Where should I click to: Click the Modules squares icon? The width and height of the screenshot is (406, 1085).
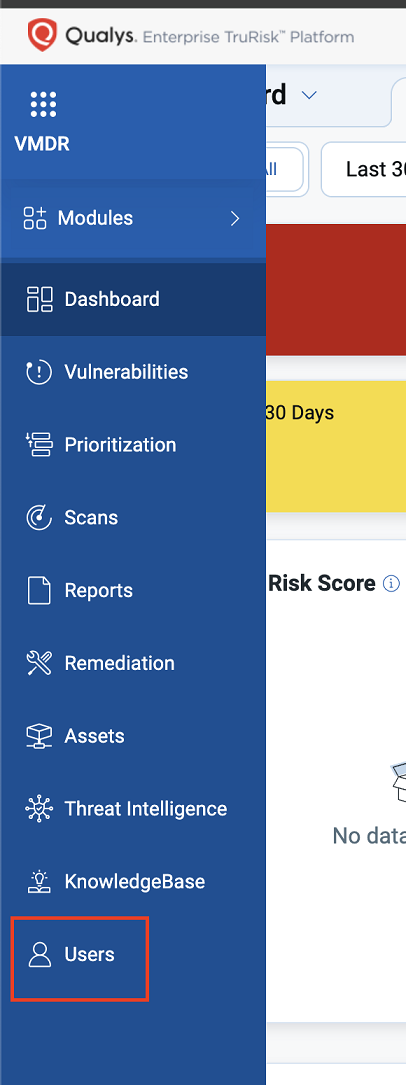click(35, 218)
